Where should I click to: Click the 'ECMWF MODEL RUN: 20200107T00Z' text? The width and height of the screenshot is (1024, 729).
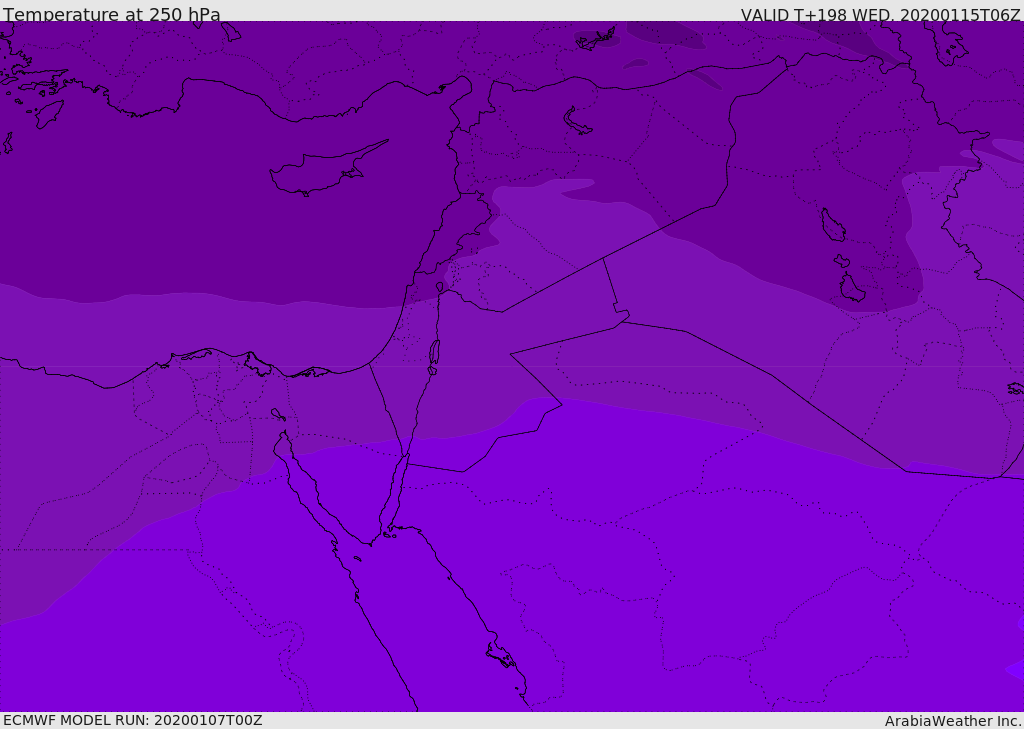pyautogui.click(x=133, y=720)
